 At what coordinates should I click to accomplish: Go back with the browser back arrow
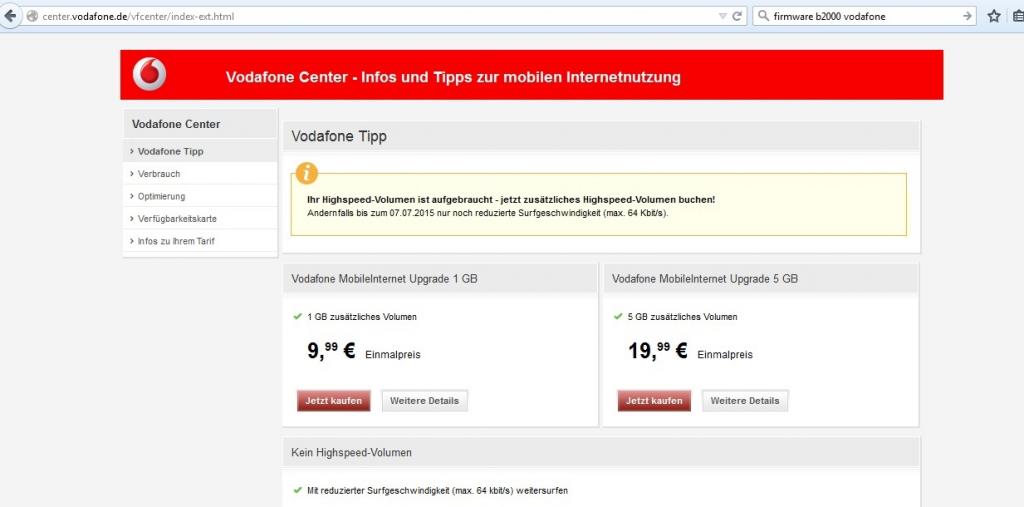pos(8,16)
